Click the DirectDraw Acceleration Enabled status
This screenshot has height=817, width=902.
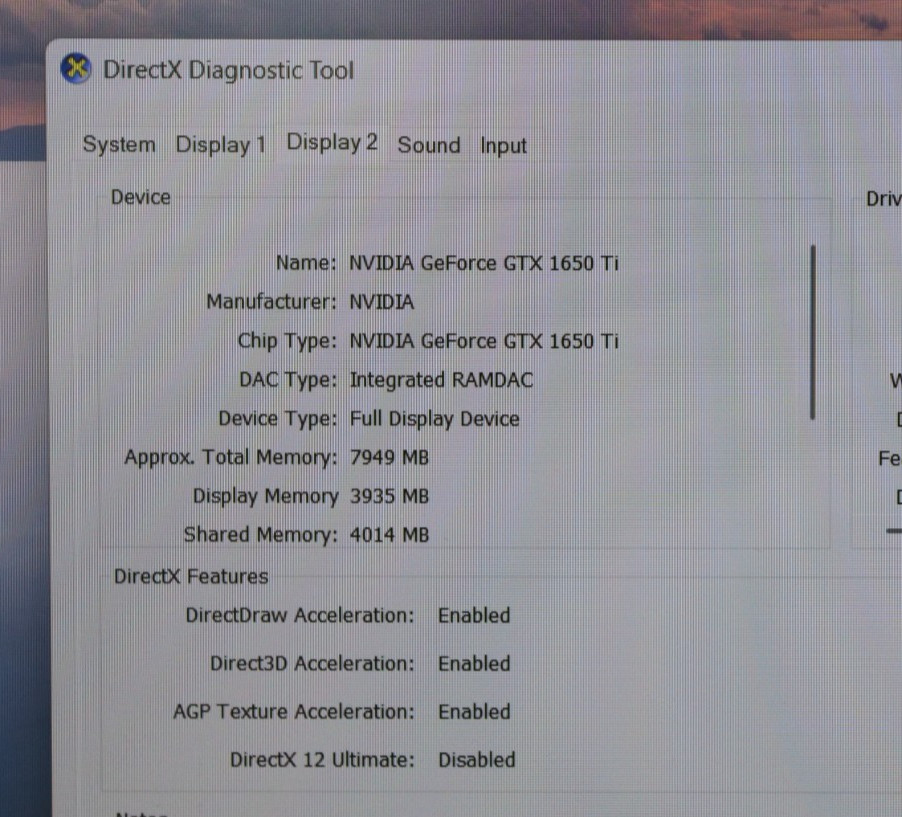click(474, 616)
